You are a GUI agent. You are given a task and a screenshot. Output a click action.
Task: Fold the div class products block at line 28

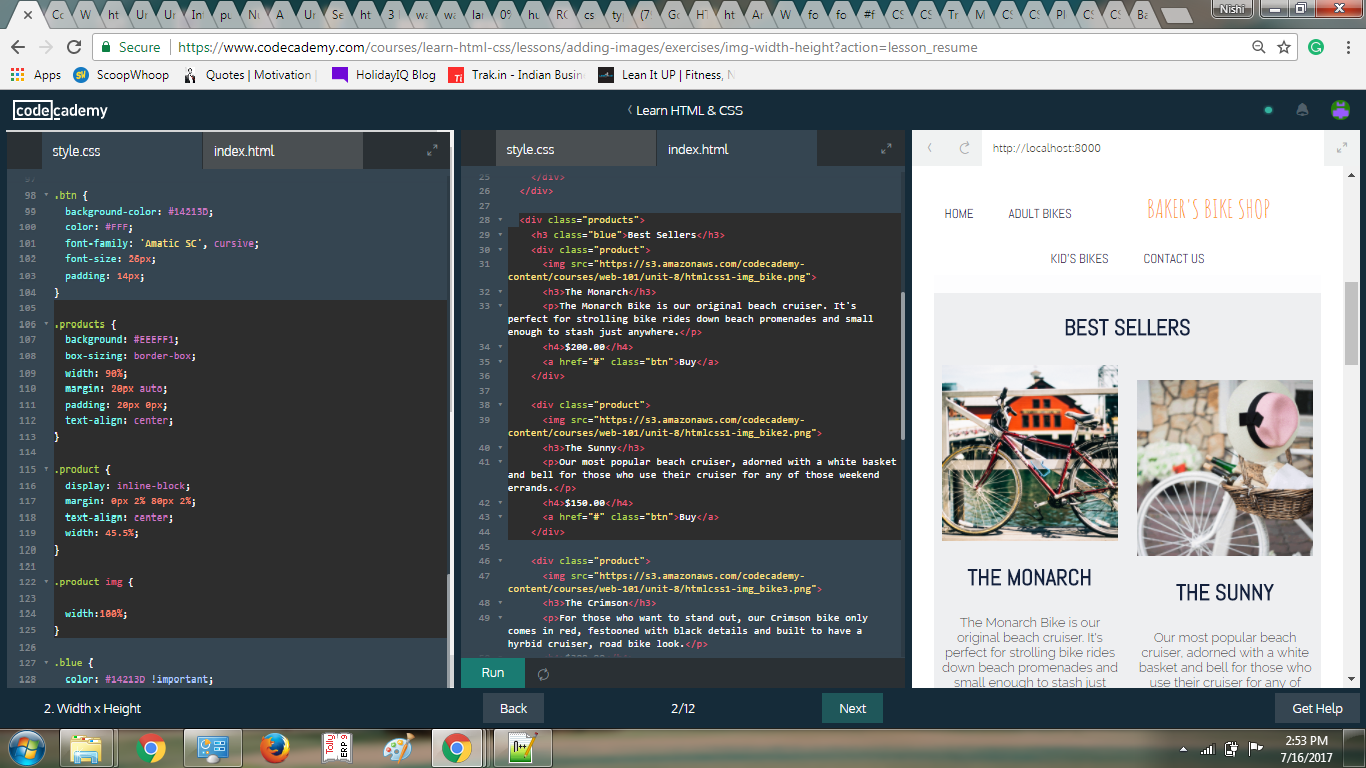(500, 220)
